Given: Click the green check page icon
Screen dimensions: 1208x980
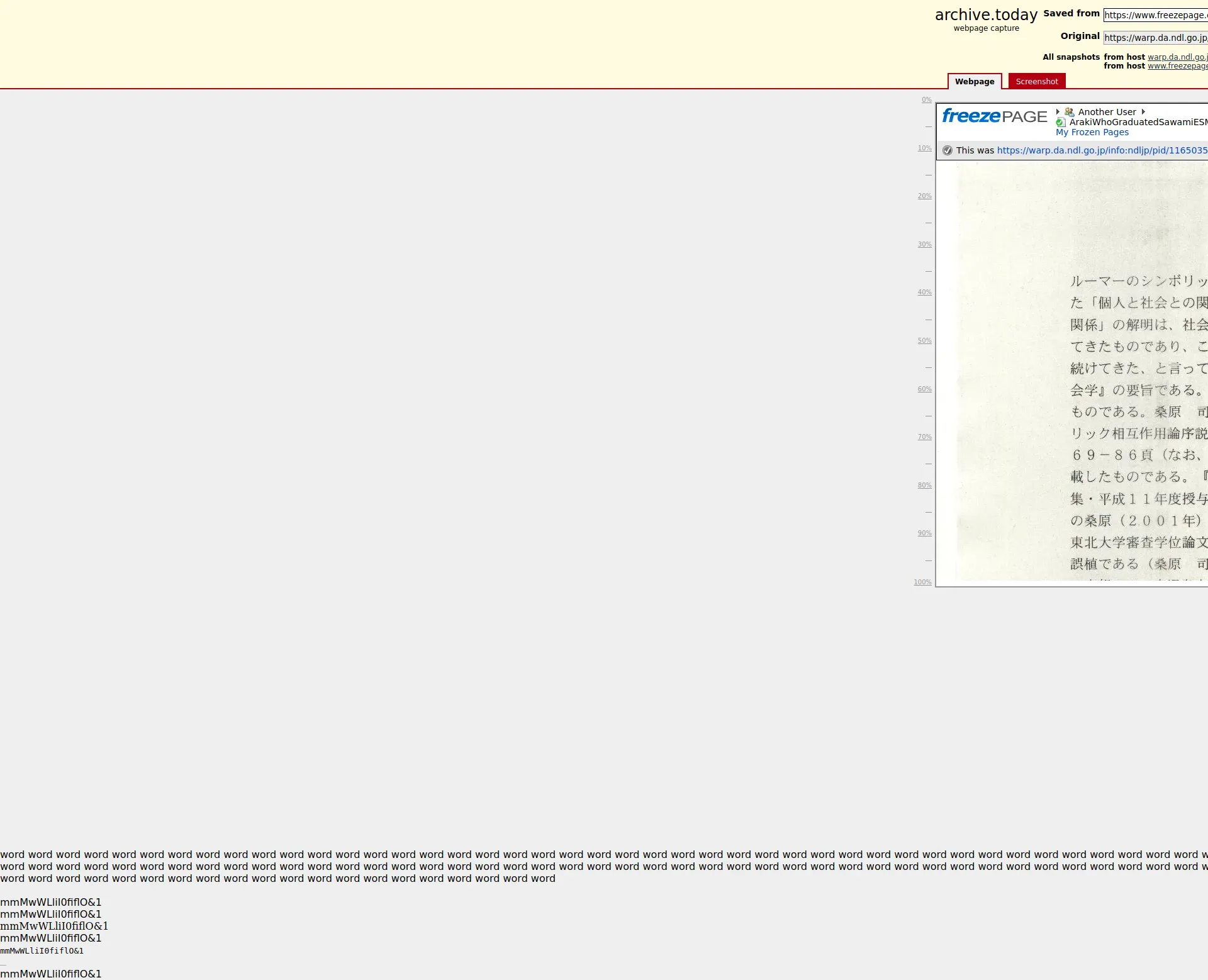Looking at the screenshot, I should (x=1061, y=123).
